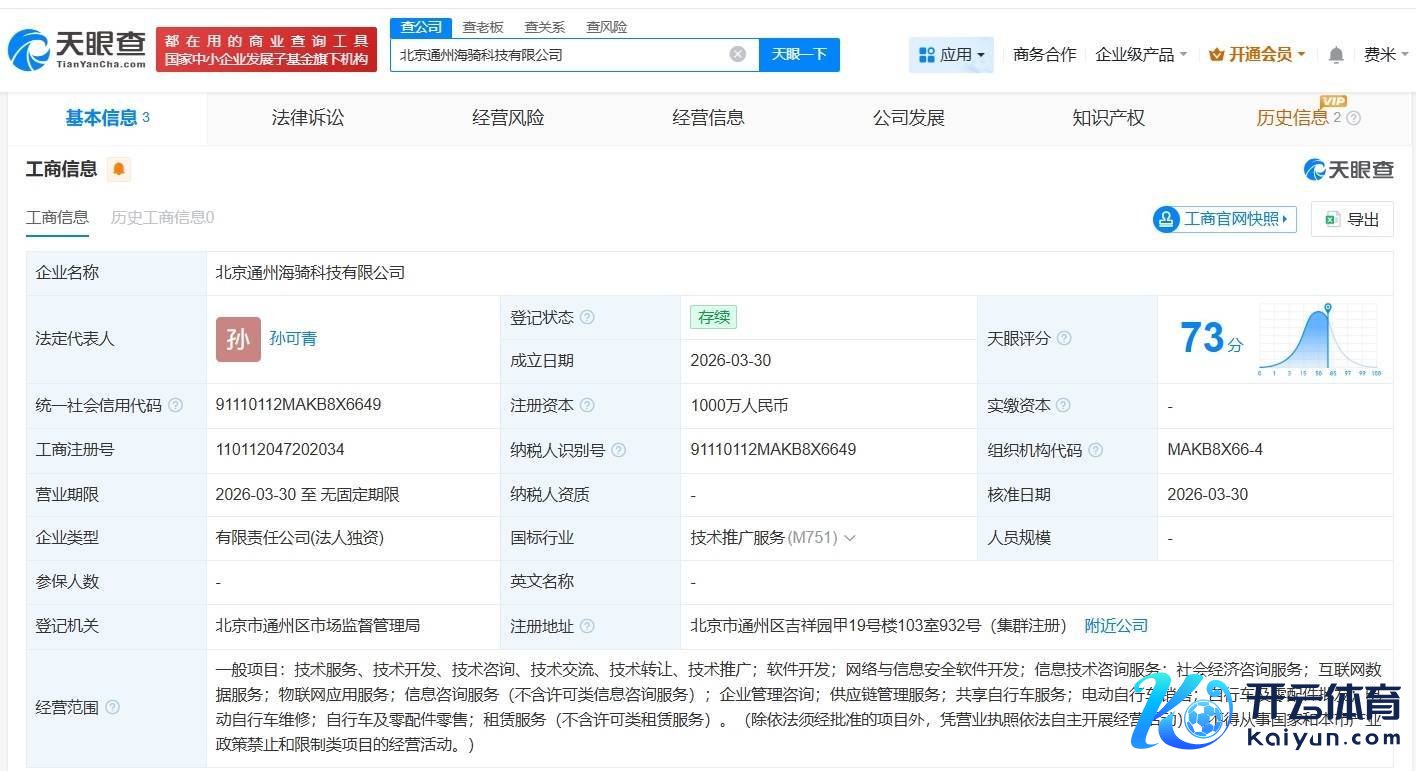Open the 应用 dropdown menu

(x=951, y=55)
